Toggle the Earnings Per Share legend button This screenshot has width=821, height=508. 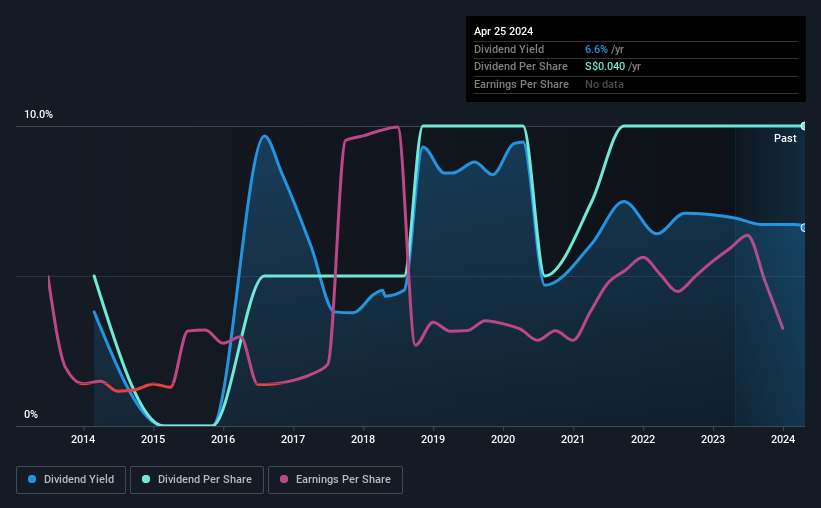[x=335, y=480]
